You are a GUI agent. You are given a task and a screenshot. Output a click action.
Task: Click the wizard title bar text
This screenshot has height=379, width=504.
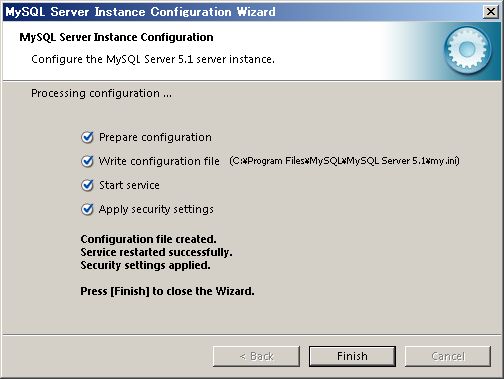(141, 12)
